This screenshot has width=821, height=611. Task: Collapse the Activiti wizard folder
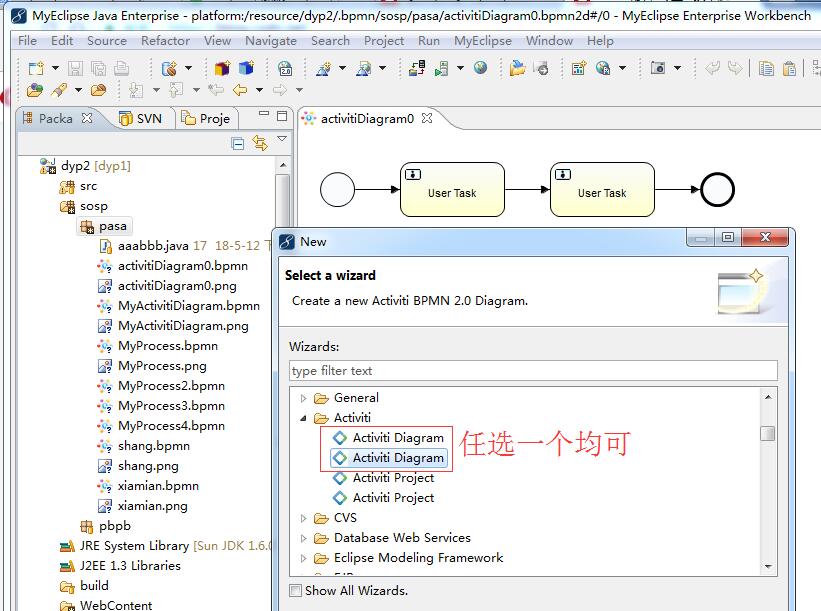(303, 418)
